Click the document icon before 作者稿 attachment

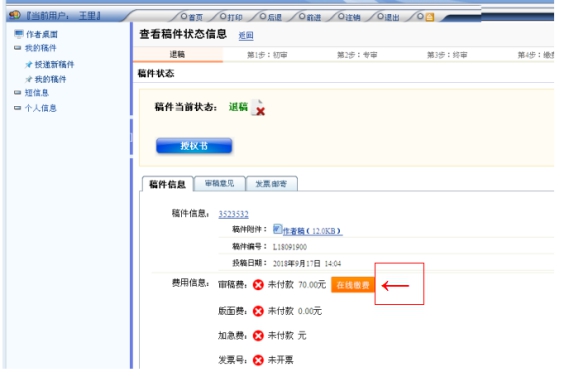[277, 229]
